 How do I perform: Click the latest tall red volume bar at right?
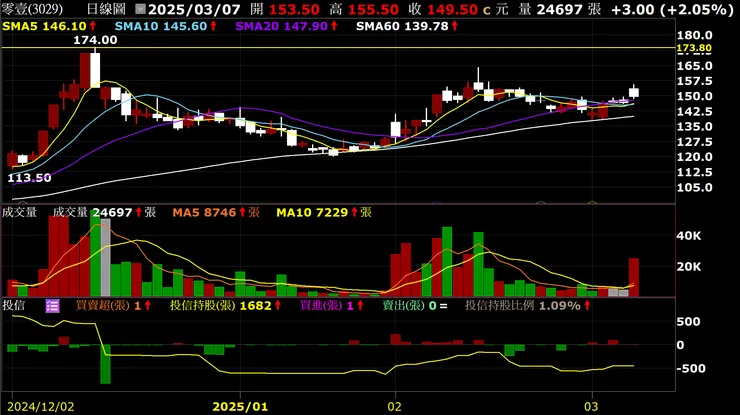pos(633,277)
